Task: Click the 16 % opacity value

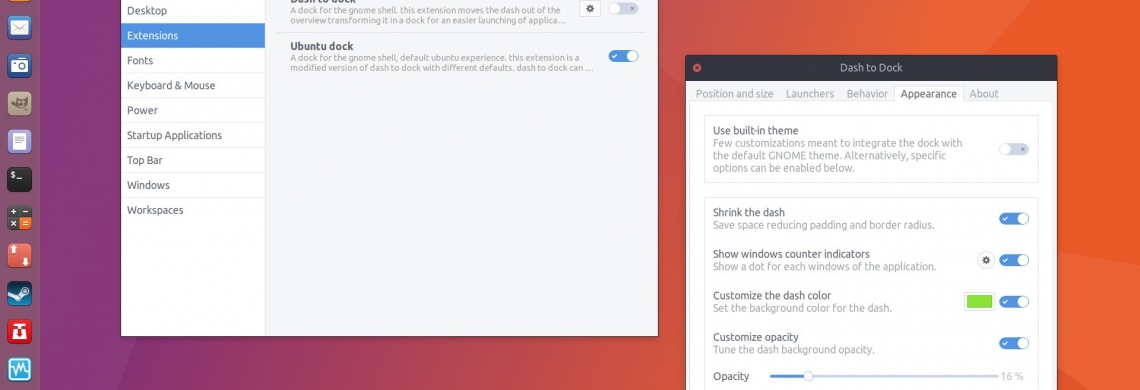Action: coord(1012,376)
